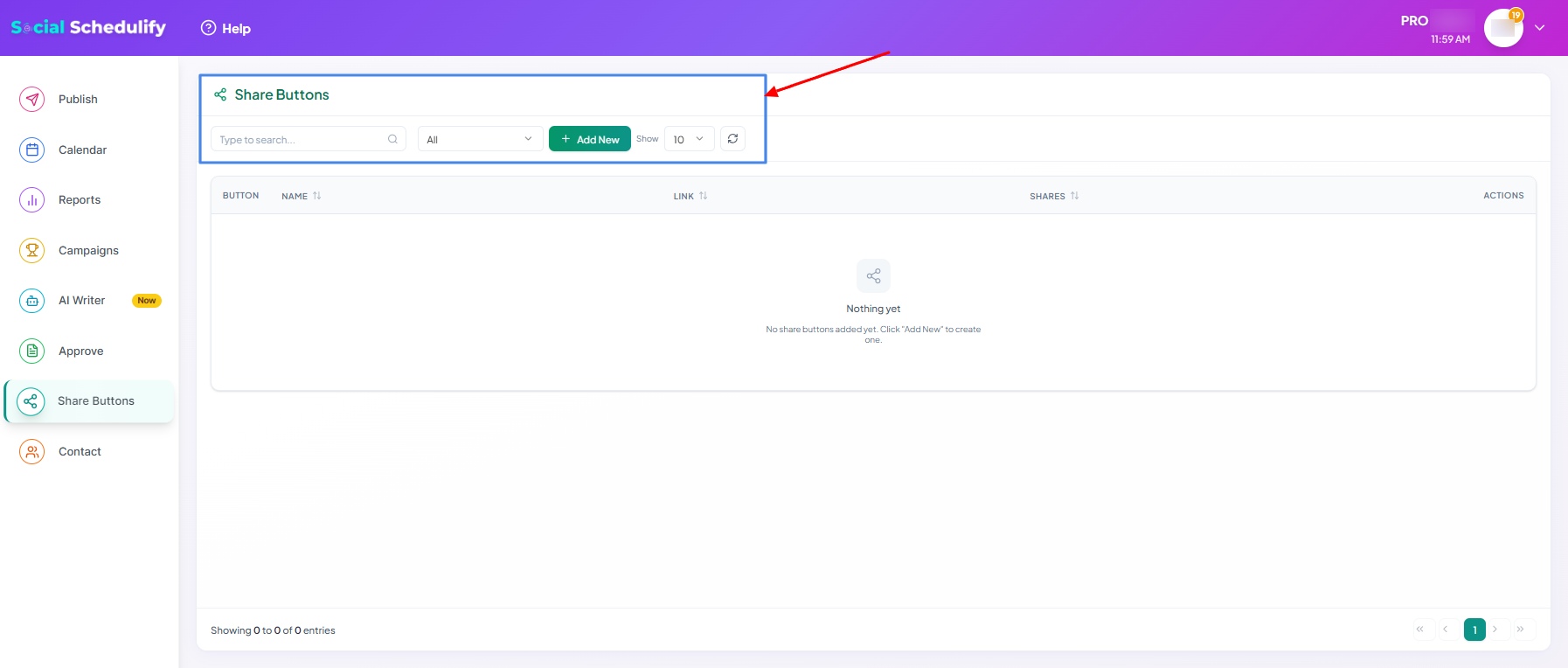This screenshot has width=1568, height=668.
Task: Open the Calendar sidebar icon
Action: 32,150
